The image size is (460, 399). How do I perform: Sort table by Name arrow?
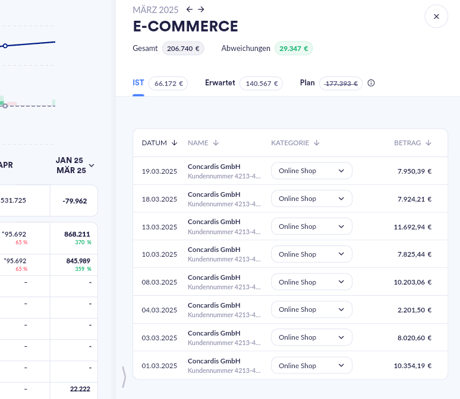coord(216,143)
